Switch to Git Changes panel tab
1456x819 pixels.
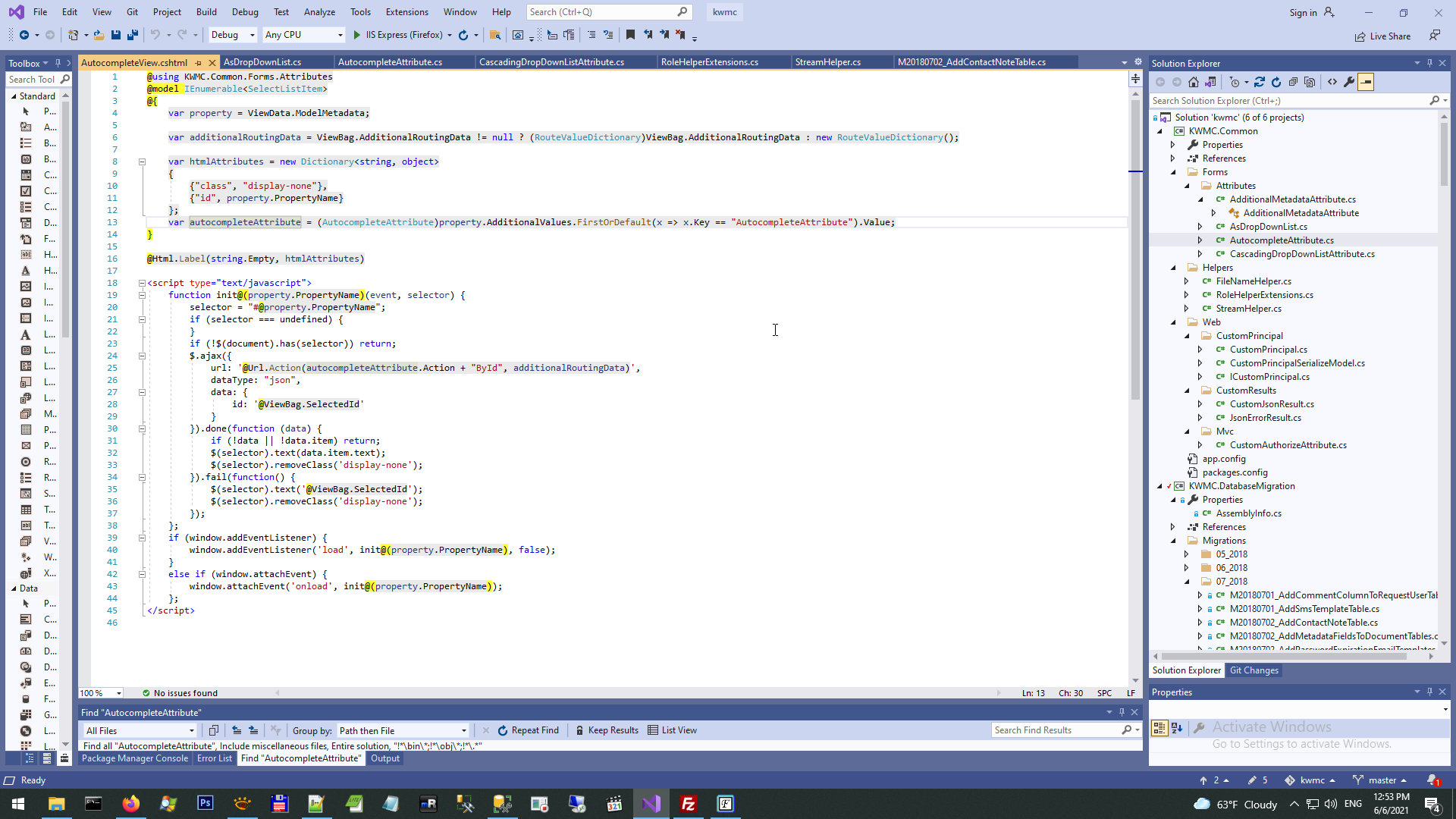point(1254,670)
